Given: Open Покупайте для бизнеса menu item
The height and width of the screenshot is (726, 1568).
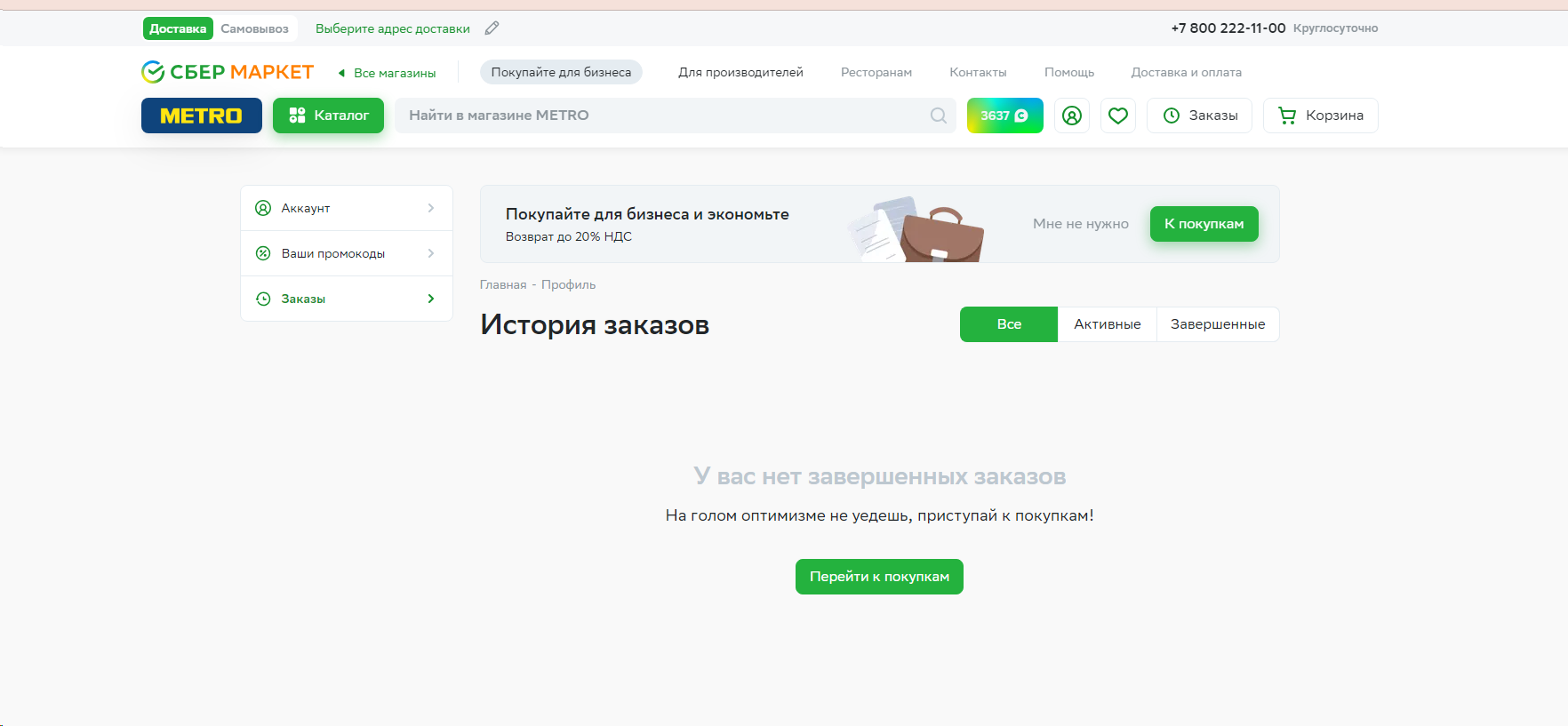Looking at the screenshot, I should coord(561,72).
